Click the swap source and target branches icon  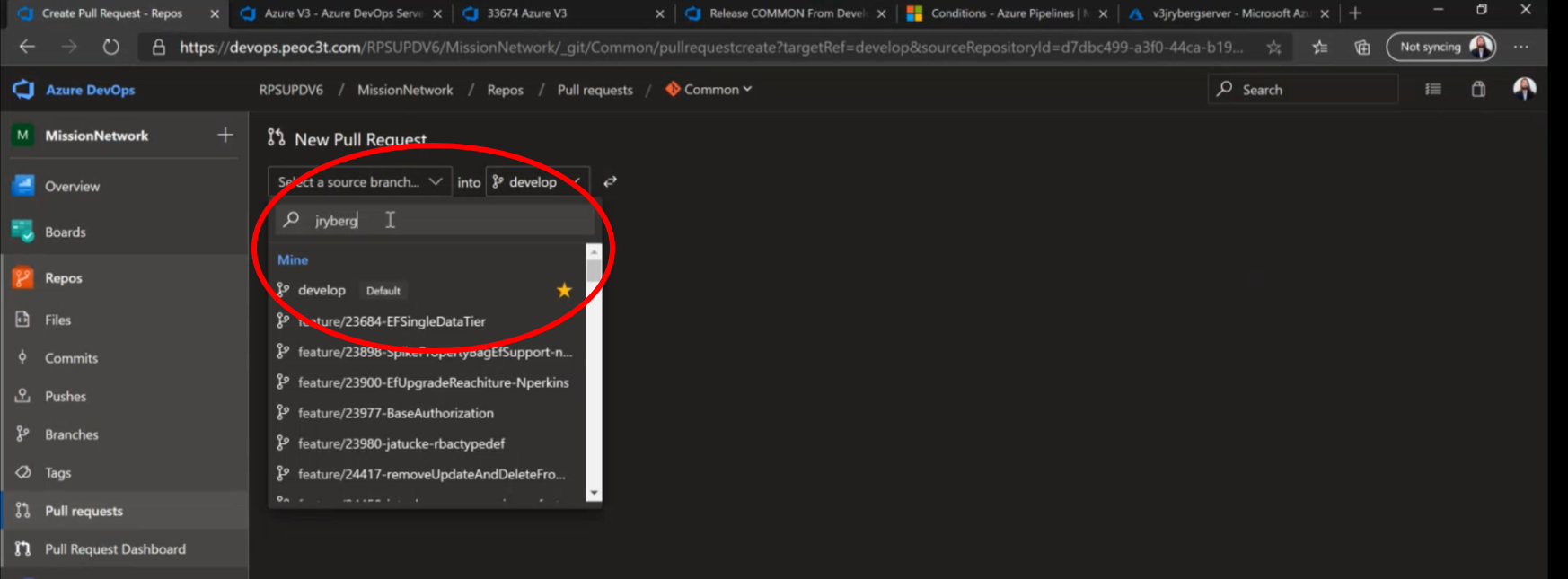click(610, 181)
